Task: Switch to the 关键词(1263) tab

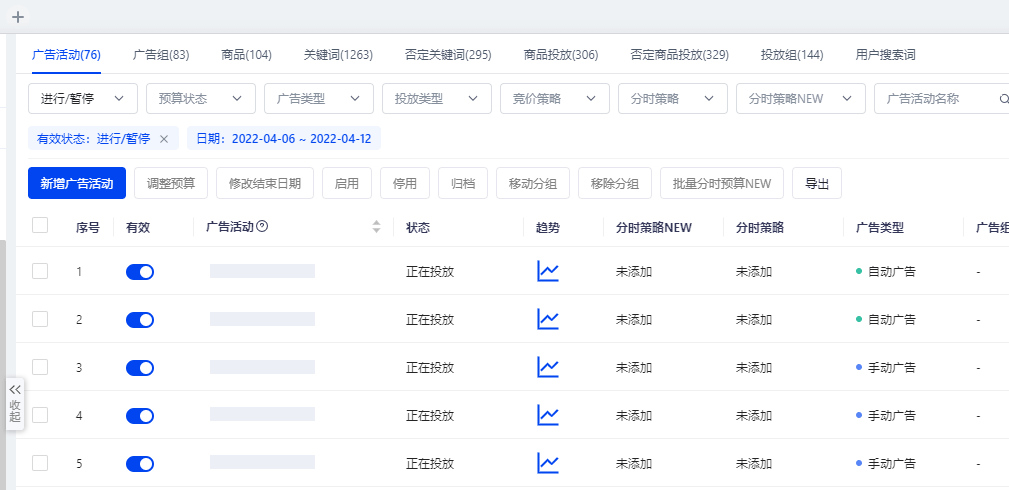Action: [x=338, y=55]
